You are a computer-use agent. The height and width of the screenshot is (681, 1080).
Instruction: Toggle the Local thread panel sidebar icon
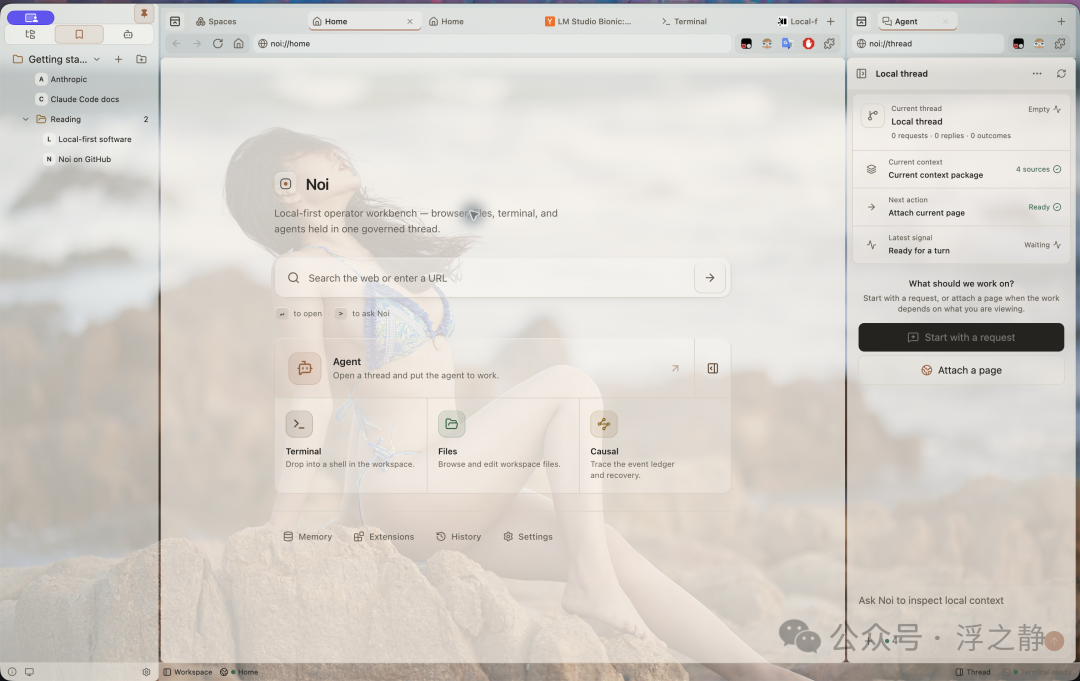(861, 74)
